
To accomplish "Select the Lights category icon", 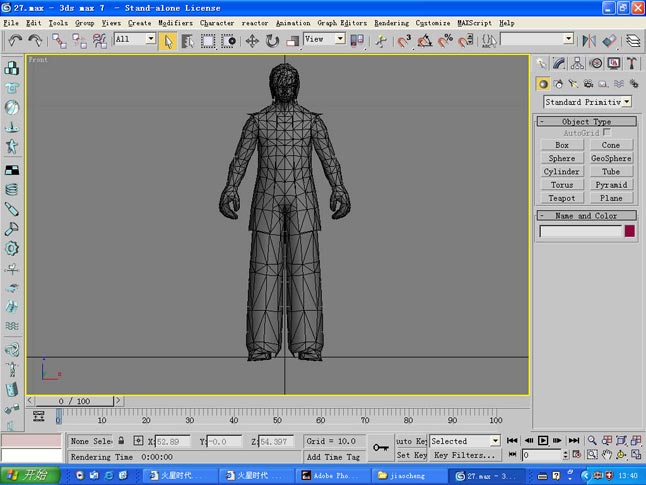I will [573, 84].
